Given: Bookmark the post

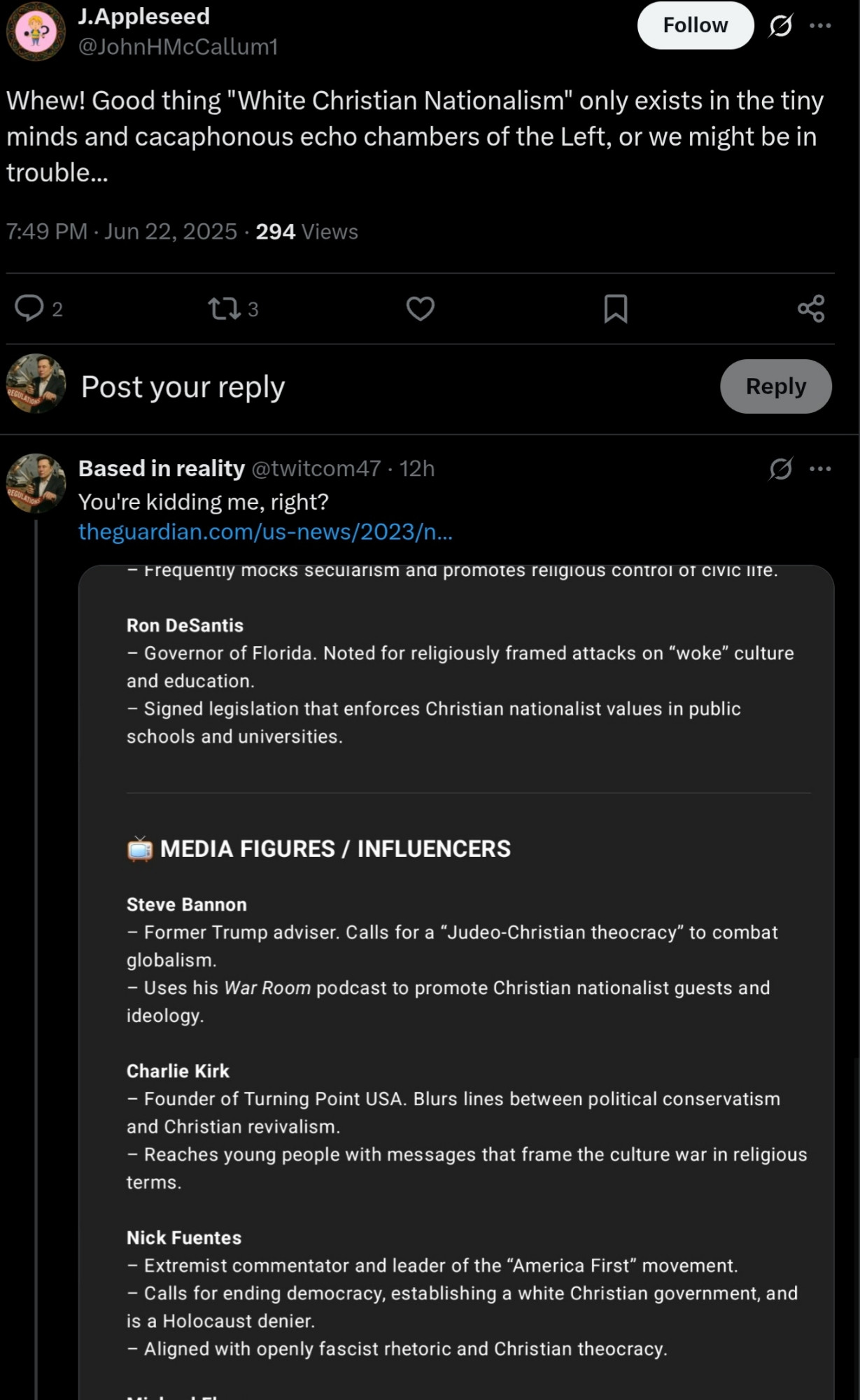Looking at the screenshot, I should tap(616, 308).
